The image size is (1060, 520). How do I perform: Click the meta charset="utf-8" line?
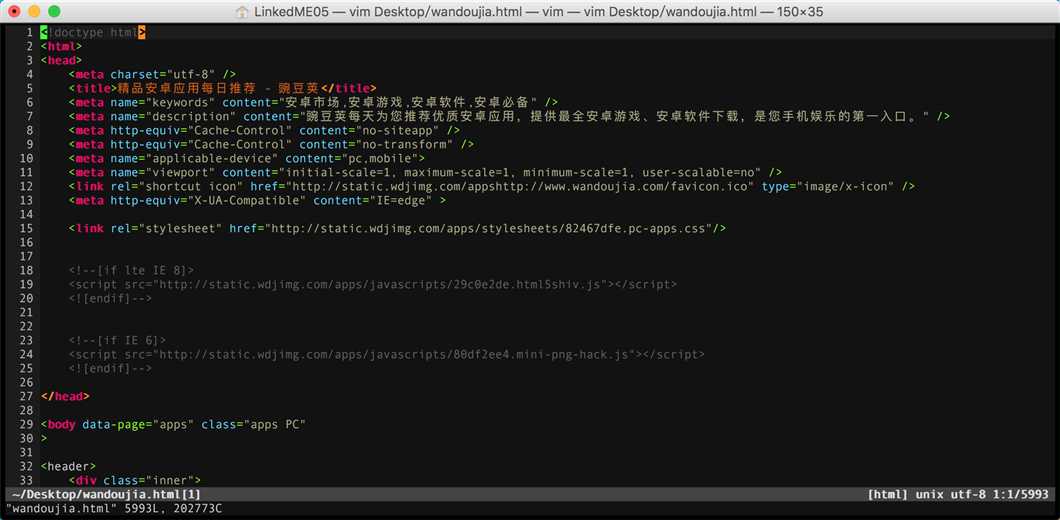coord(152,74)
